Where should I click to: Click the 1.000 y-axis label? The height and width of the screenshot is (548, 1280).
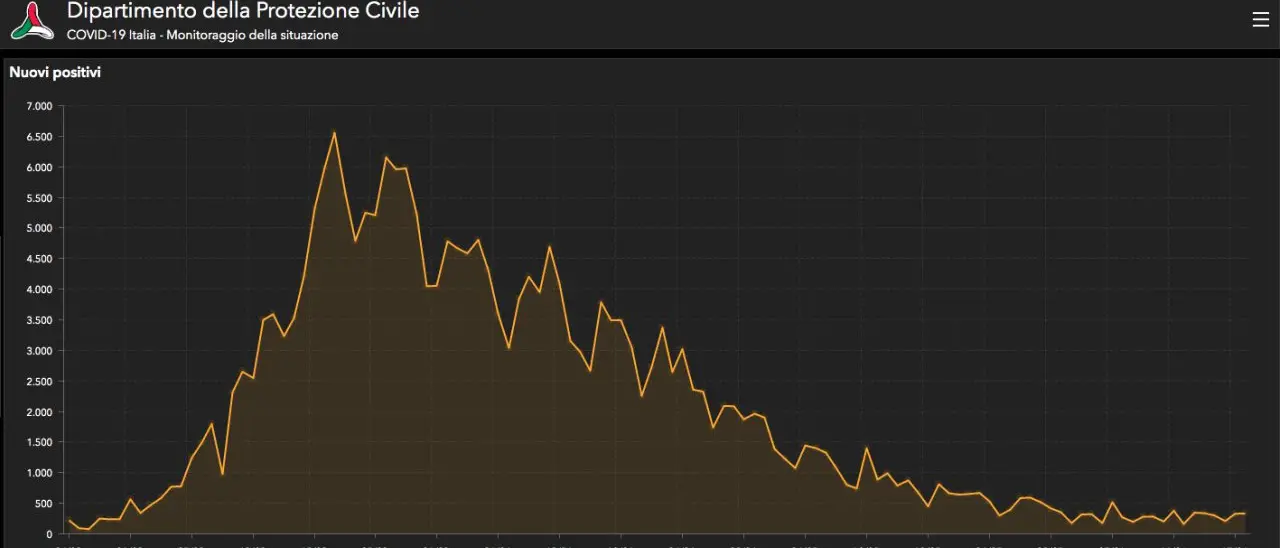(39, 473)
